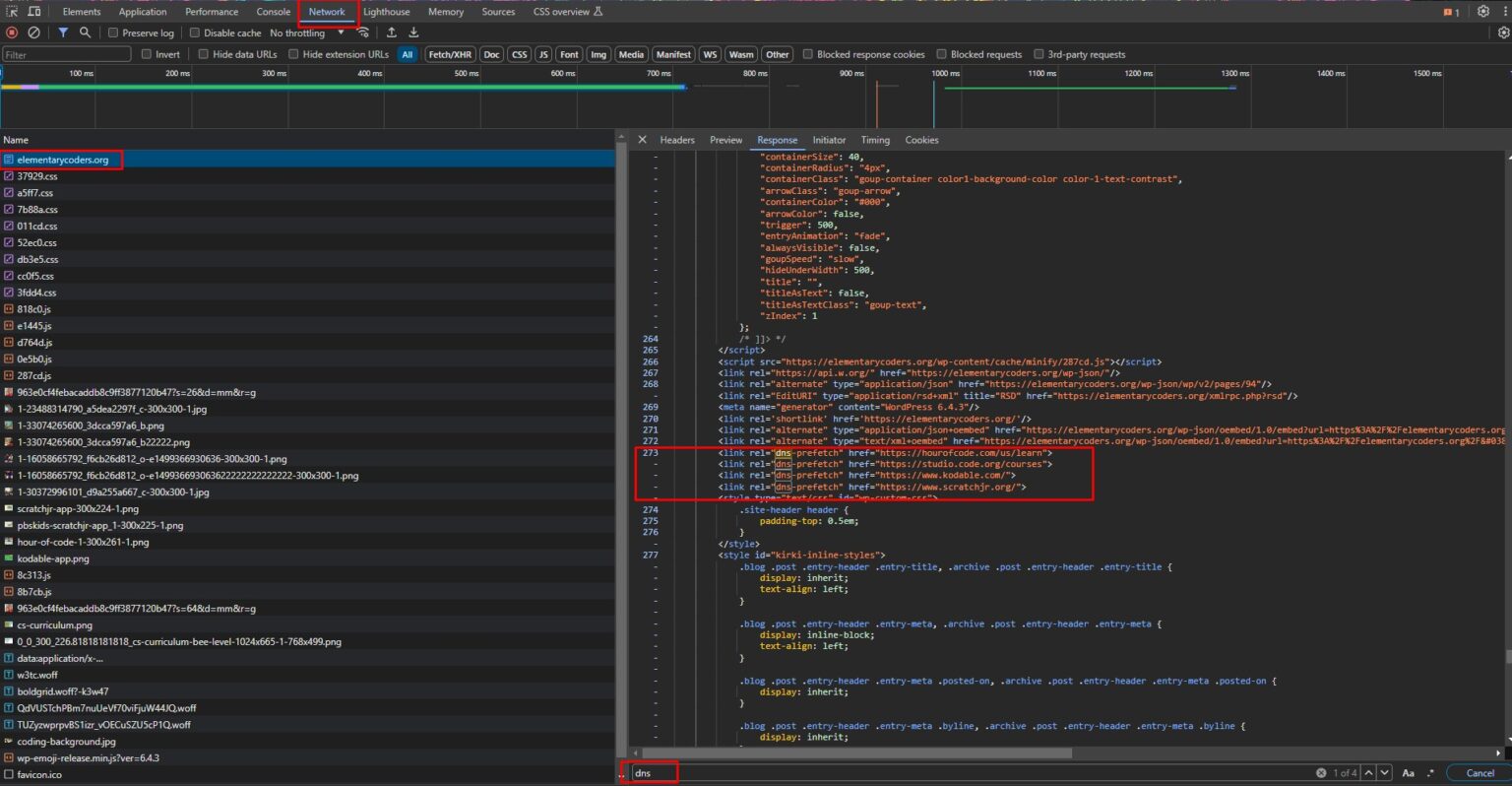Open DevTools settings gear
1512x786 pixels.
[x=1482, y=11]
